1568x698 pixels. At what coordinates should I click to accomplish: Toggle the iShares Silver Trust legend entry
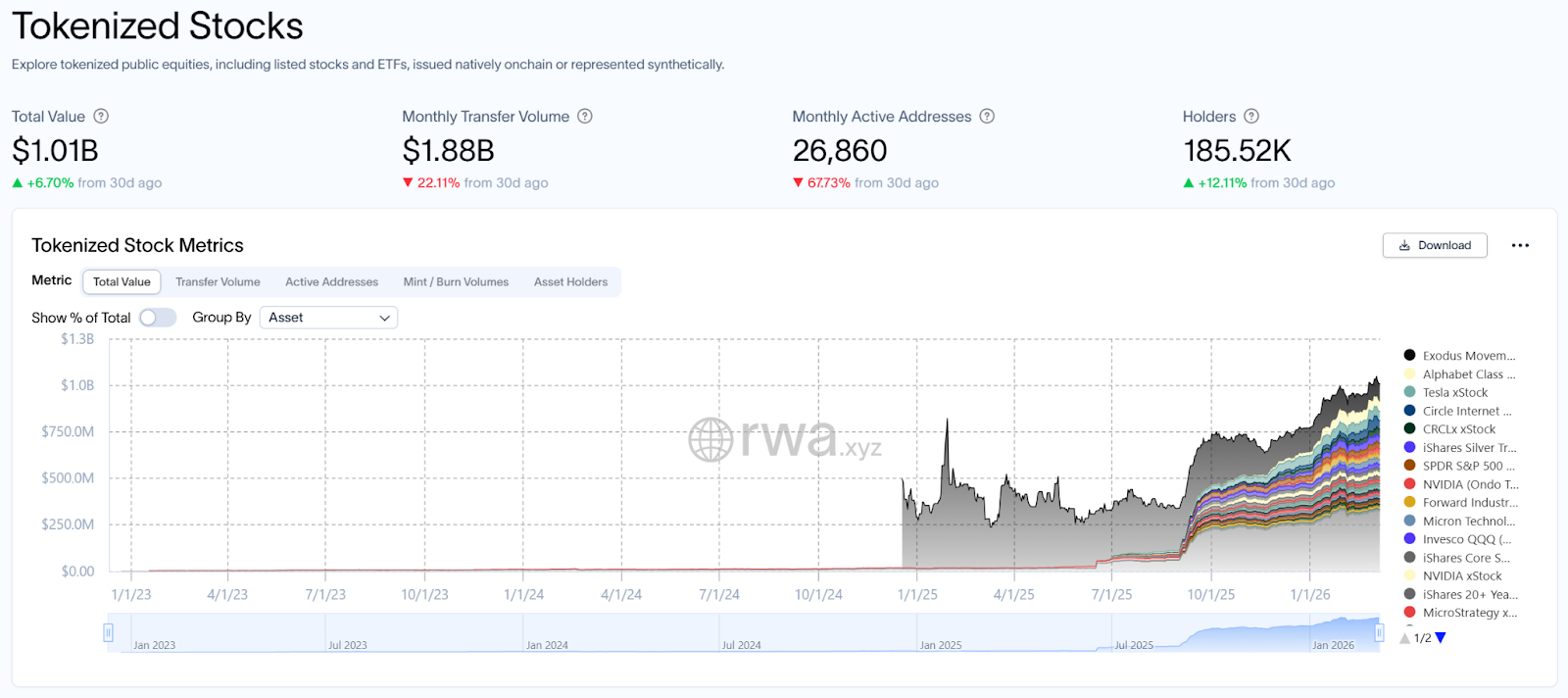click(x=1459, y=448)
